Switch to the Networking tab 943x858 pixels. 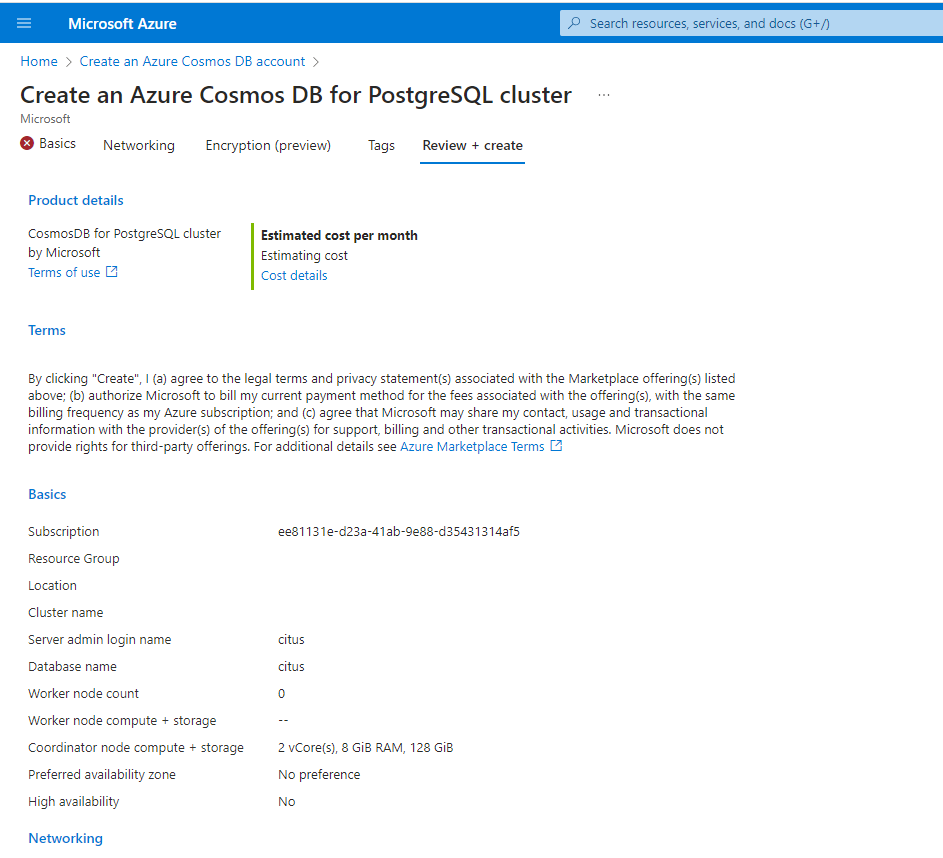point(139,145)
